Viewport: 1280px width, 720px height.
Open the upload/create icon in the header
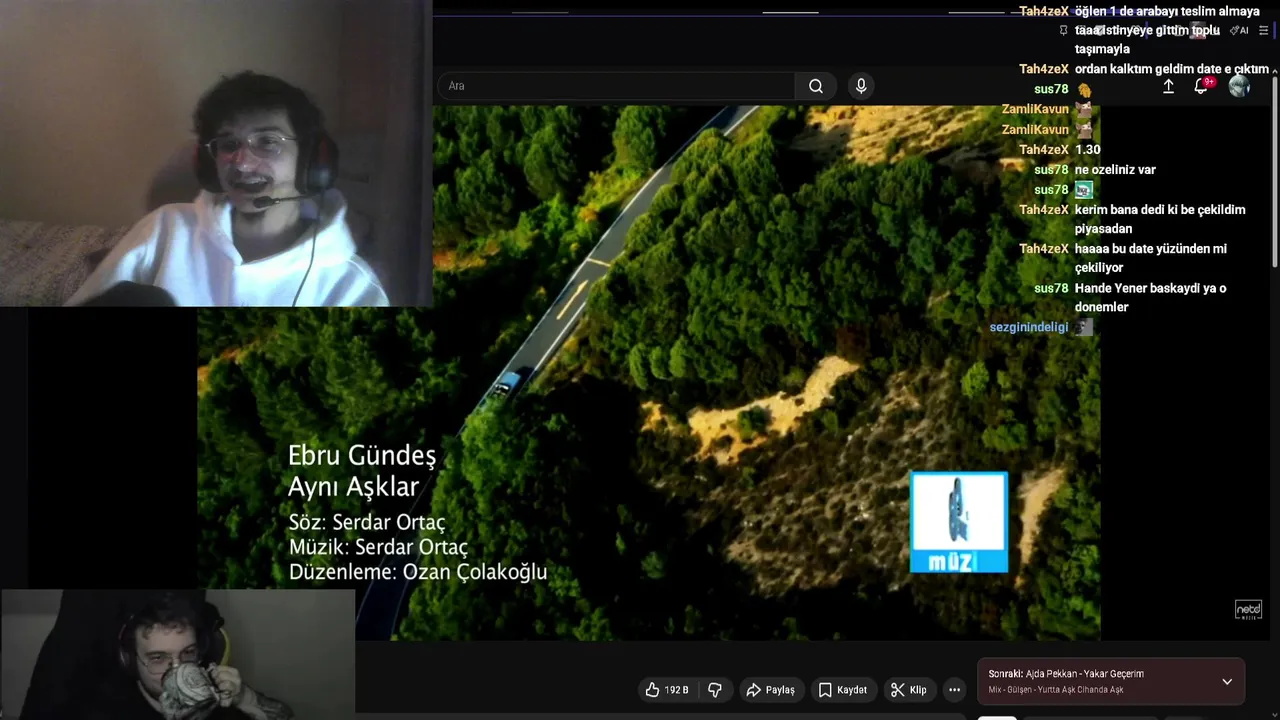coord(1168,87)
